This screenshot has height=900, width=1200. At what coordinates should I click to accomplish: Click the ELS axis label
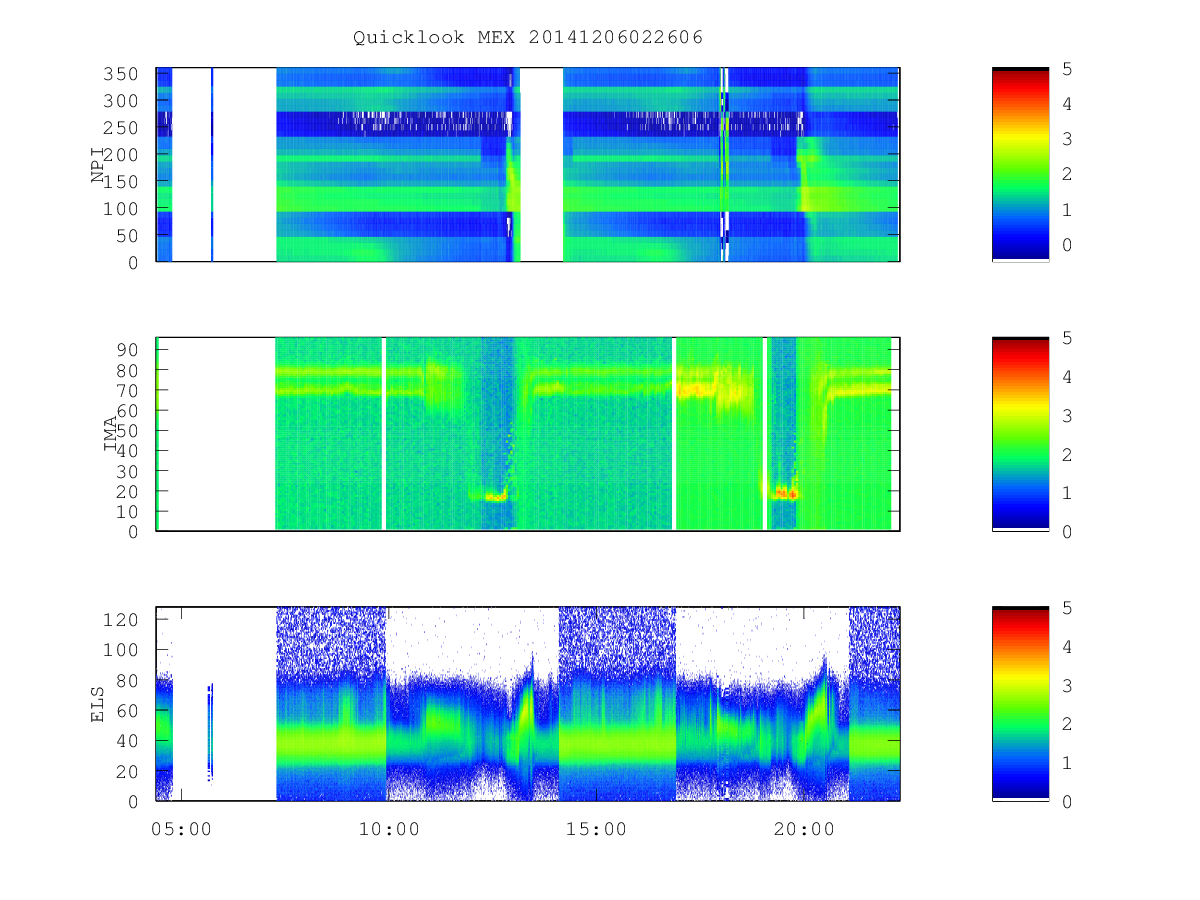pos(98,704)
